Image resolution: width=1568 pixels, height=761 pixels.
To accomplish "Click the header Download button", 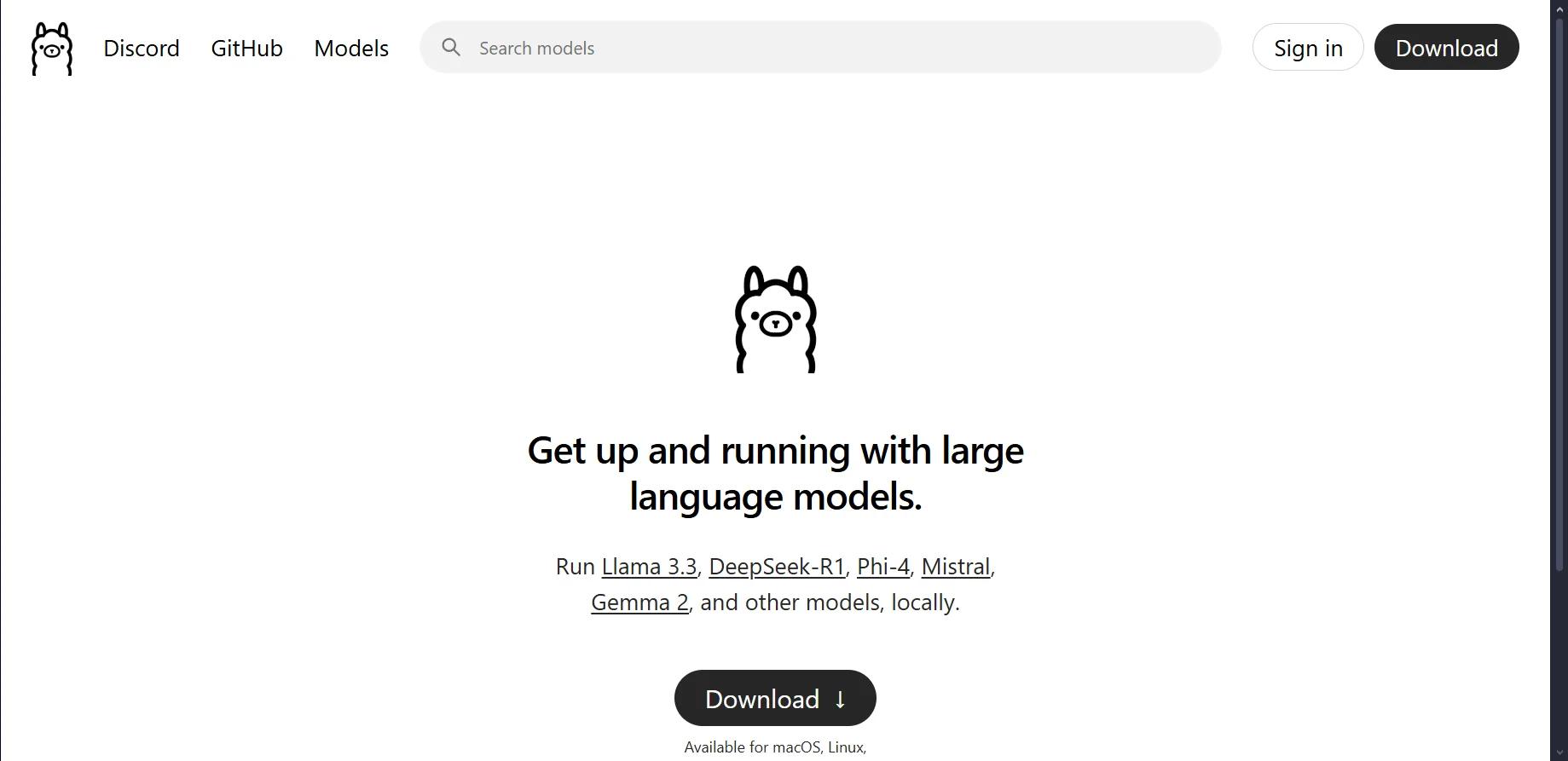I will pos(1446,48).
